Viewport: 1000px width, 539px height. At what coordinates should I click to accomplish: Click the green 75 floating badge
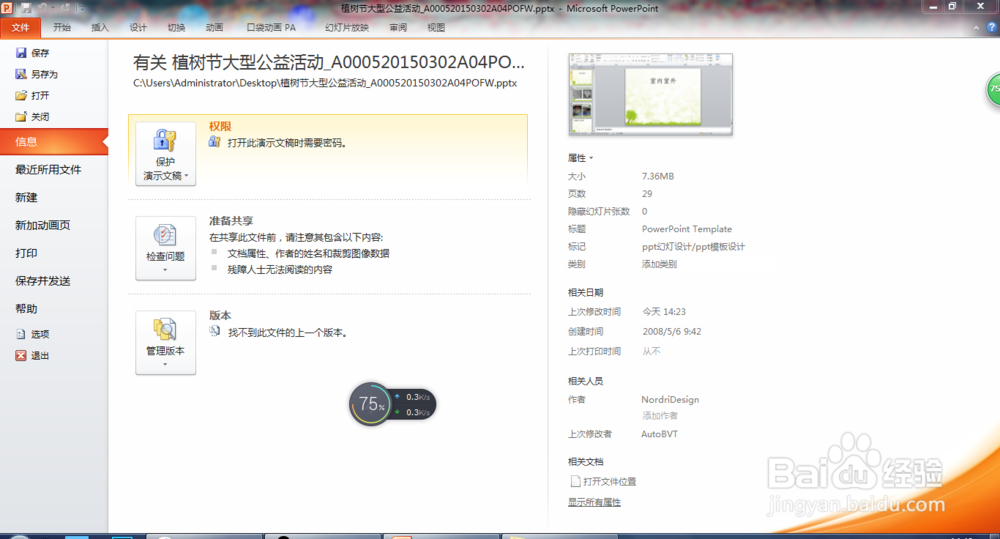[994, 89]
